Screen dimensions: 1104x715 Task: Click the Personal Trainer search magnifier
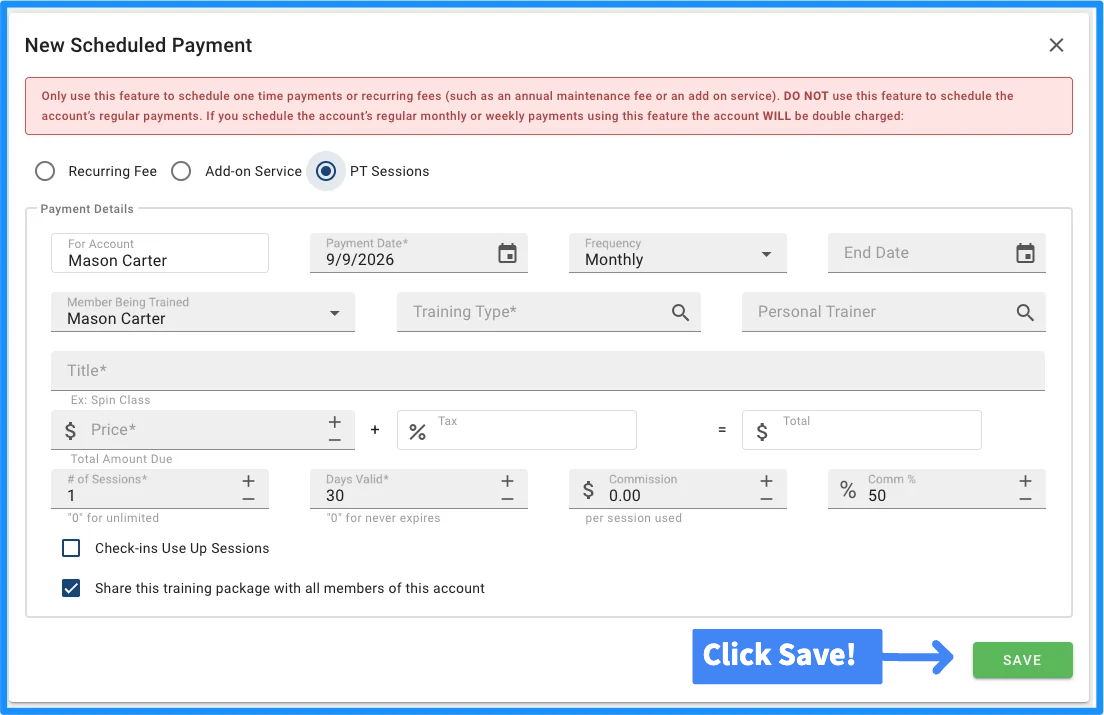pyautogui.click(x=1024, y=312)
